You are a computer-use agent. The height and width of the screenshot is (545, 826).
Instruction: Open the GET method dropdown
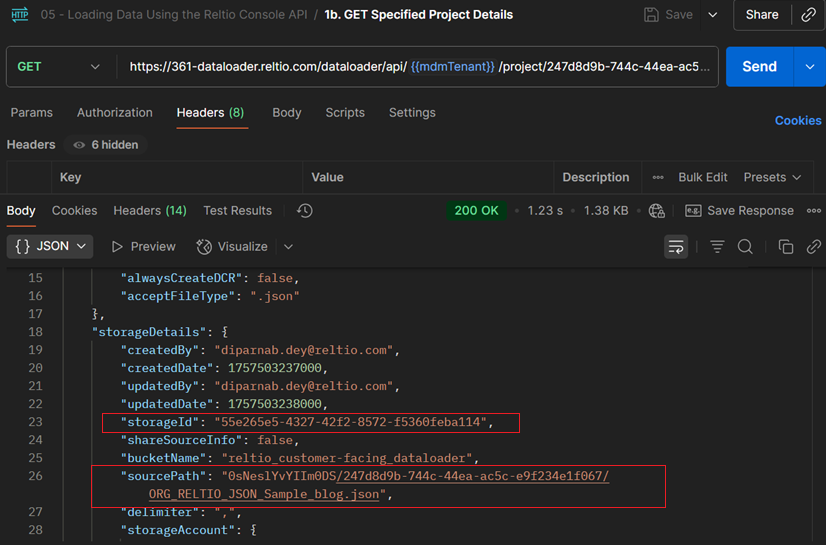pyautogui.click(x=59, y=67)
